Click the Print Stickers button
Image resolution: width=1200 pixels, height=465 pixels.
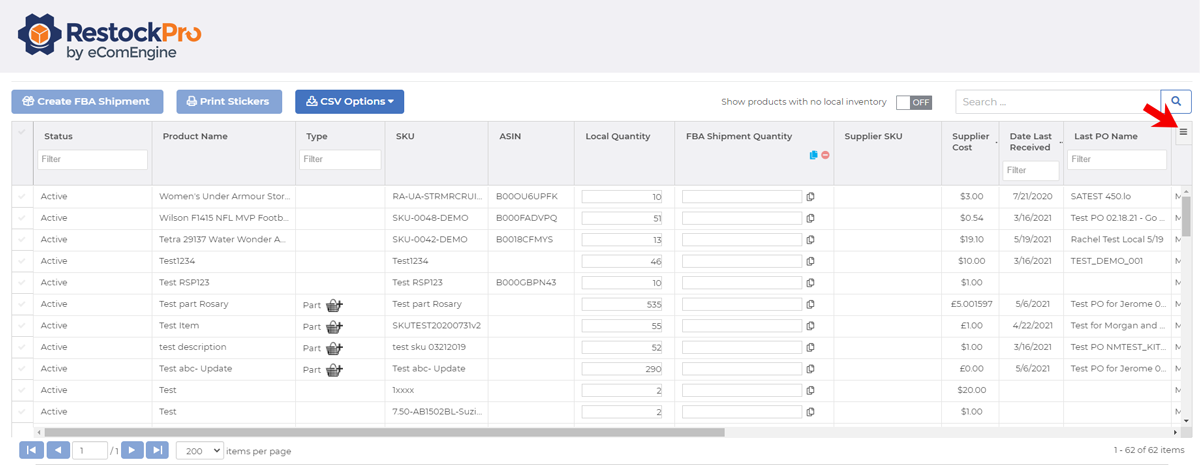(x=229, y=101)
